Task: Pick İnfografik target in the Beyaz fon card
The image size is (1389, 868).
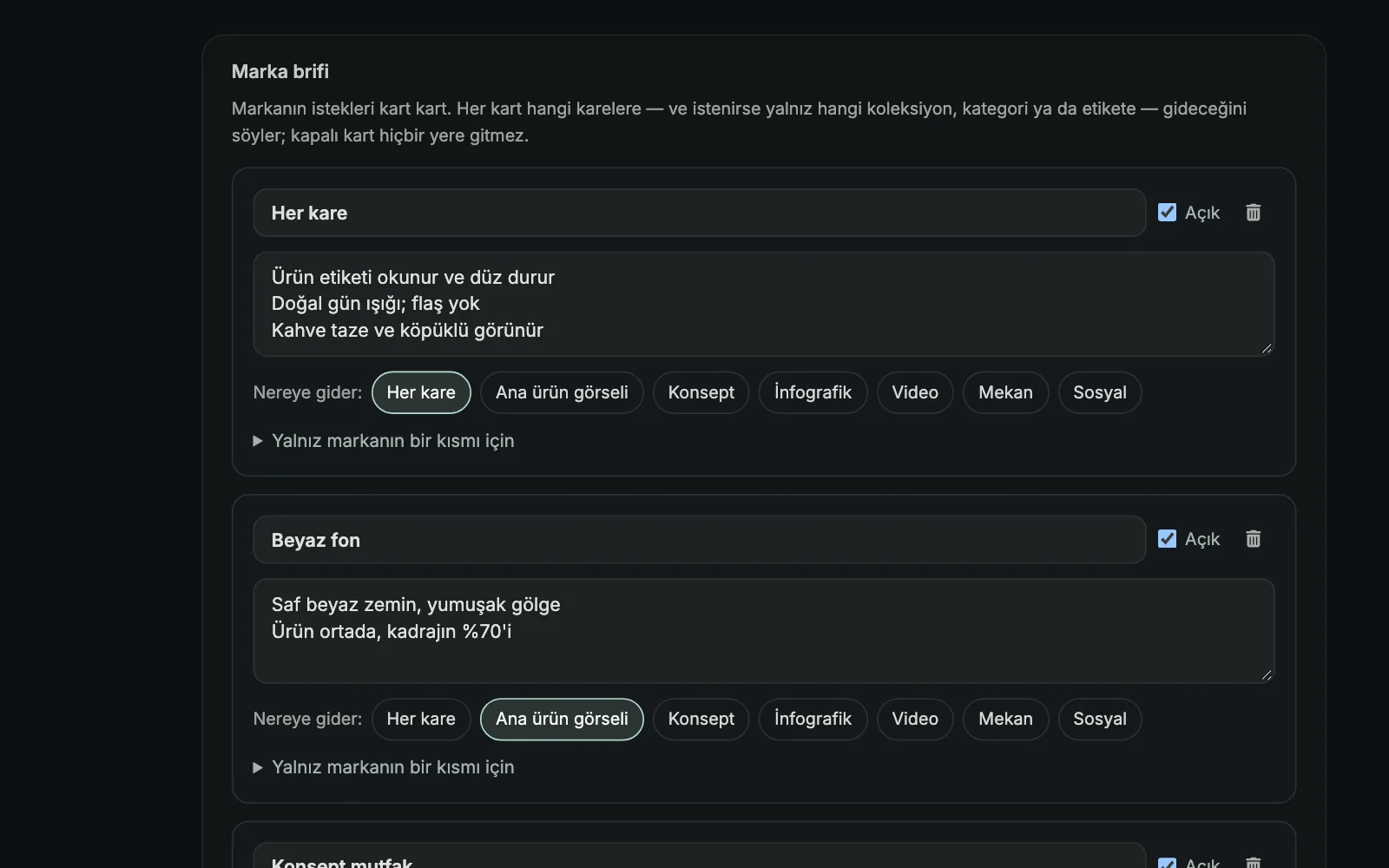Action: 813,719
